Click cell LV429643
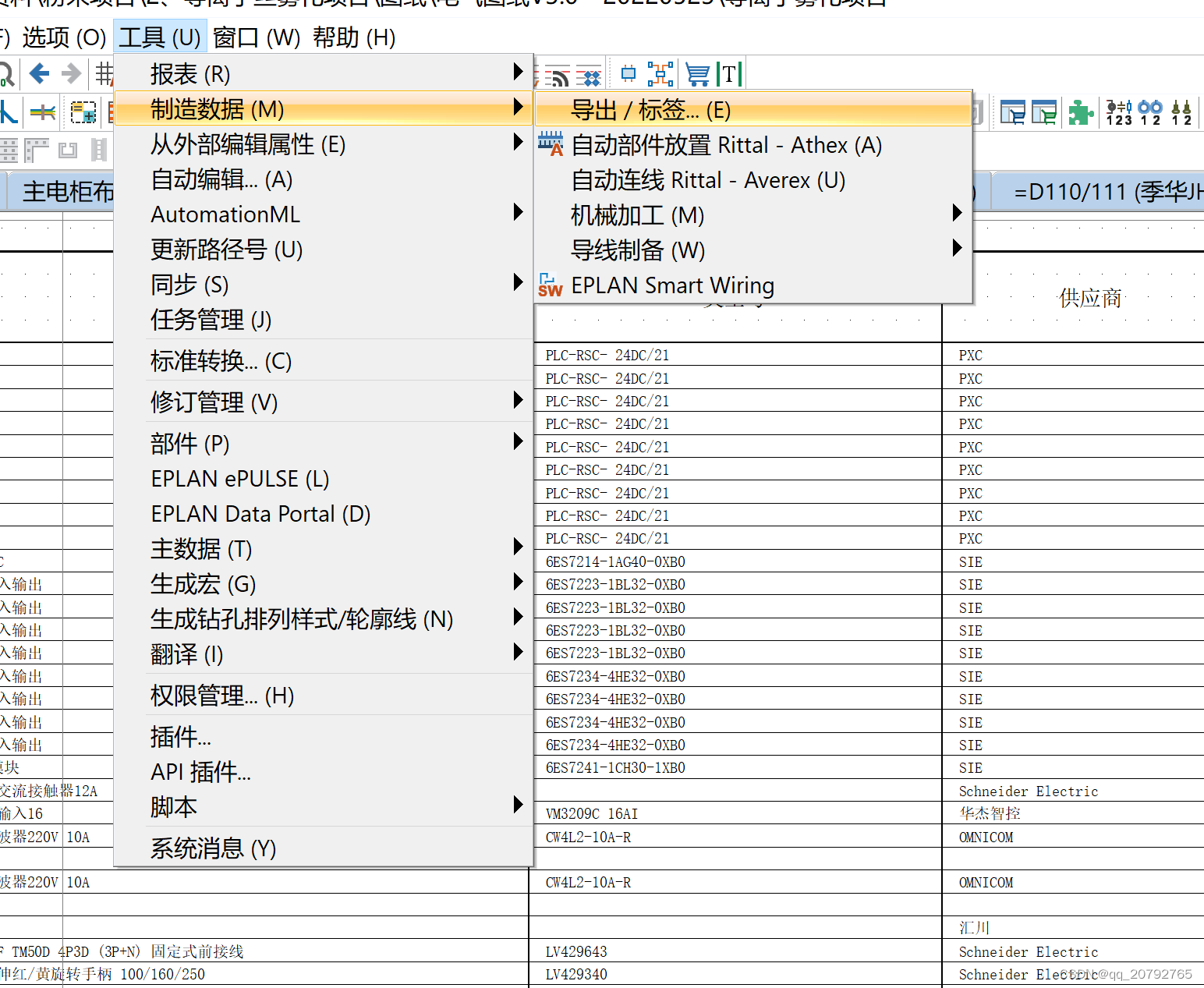This screenshot has height=988, width=1204. click(576, 951)
